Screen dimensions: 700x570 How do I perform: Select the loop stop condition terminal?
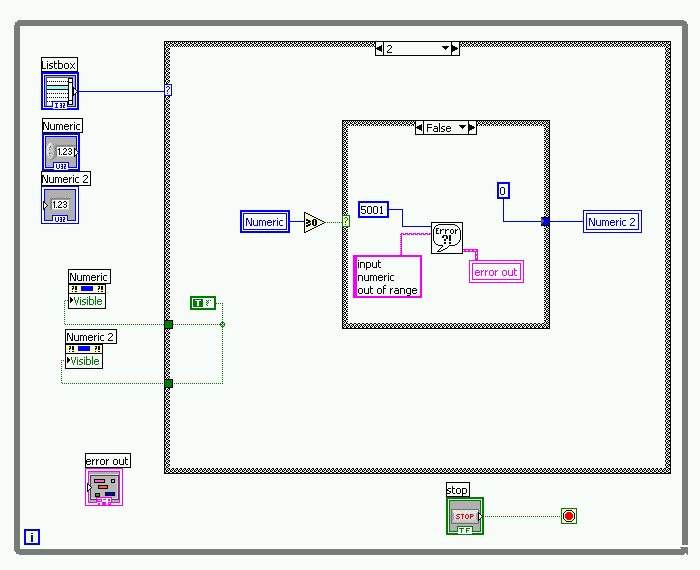569,516
